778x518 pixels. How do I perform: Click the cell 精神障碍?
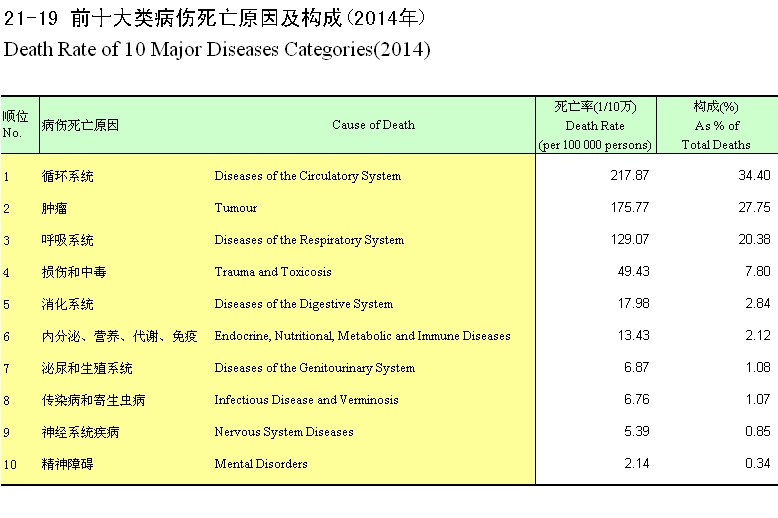click(67, 464)
